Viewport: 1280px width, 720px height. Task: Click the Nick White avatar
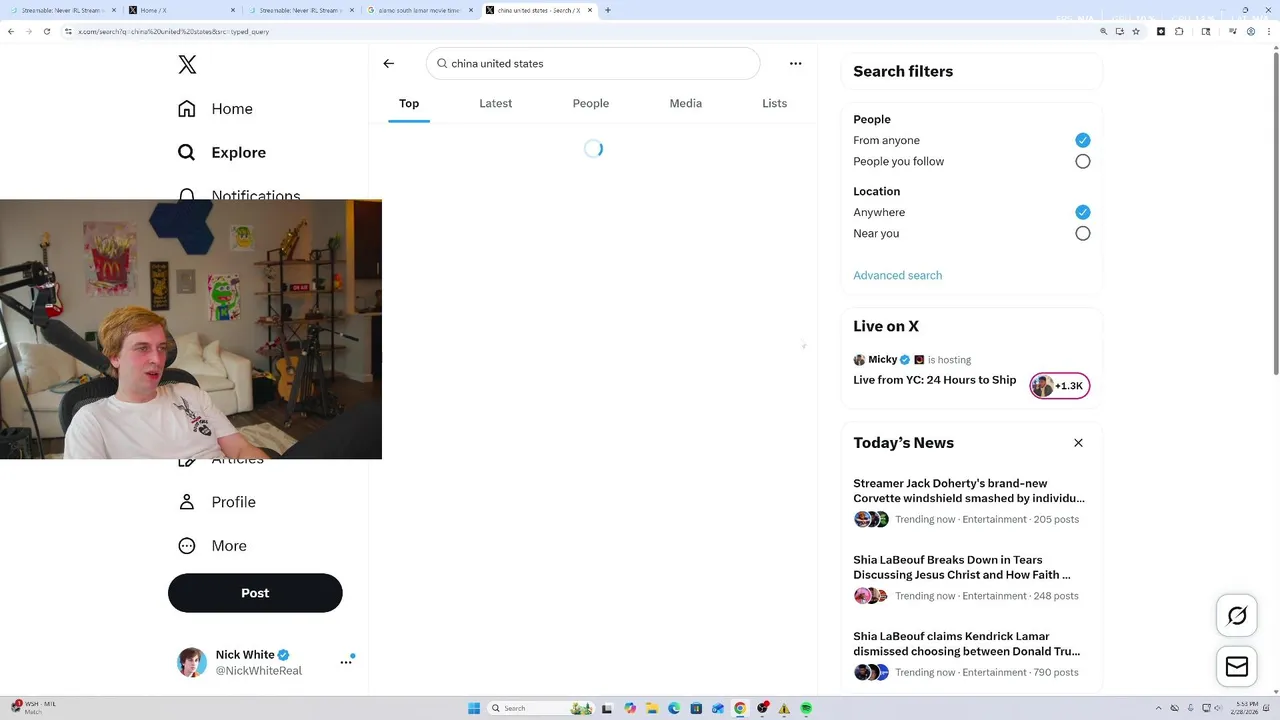[192, 662]
